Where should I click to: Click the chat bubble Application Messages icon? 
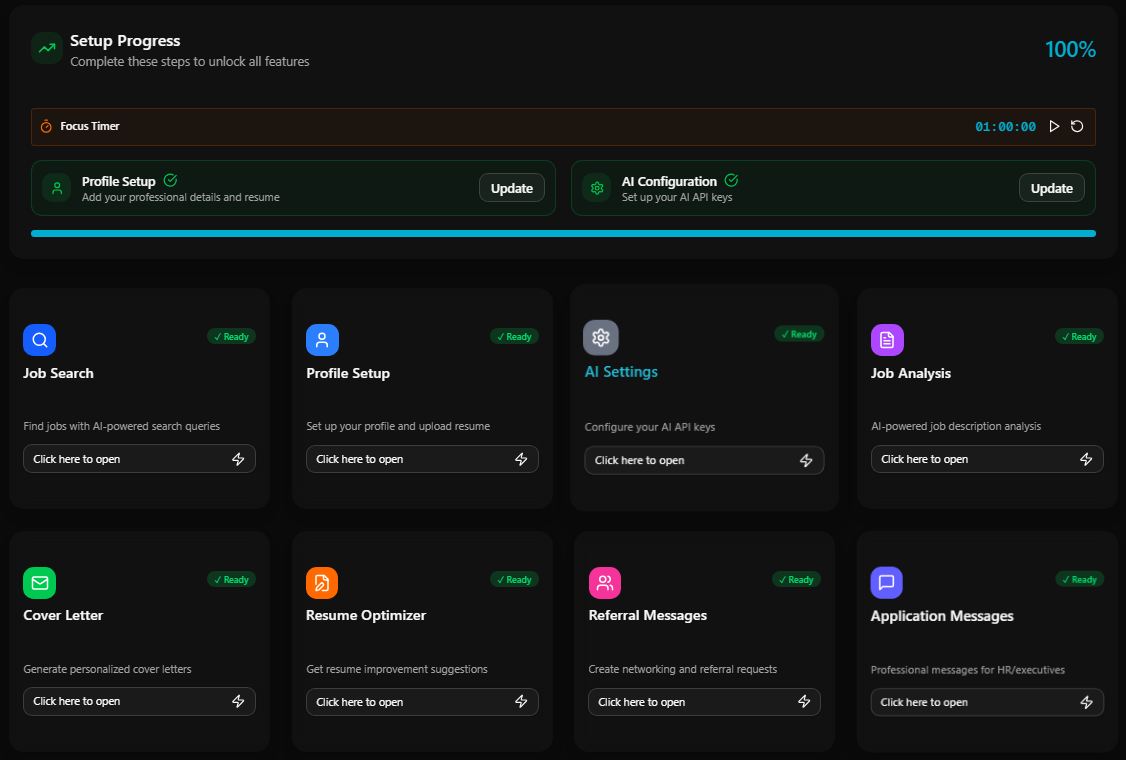(x=887, y=583)
